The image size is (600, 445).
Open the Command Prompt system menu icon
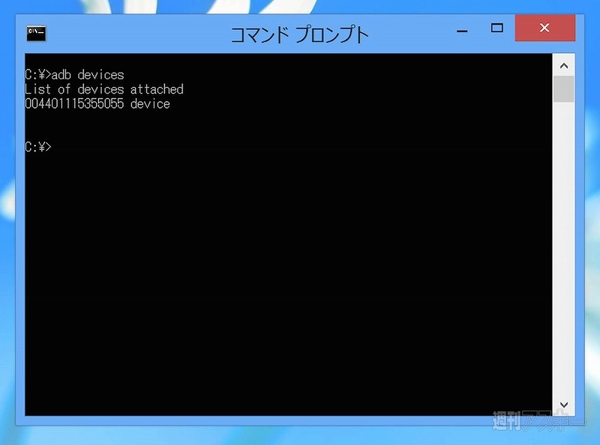pyautogui.click(x=36, y=33)
